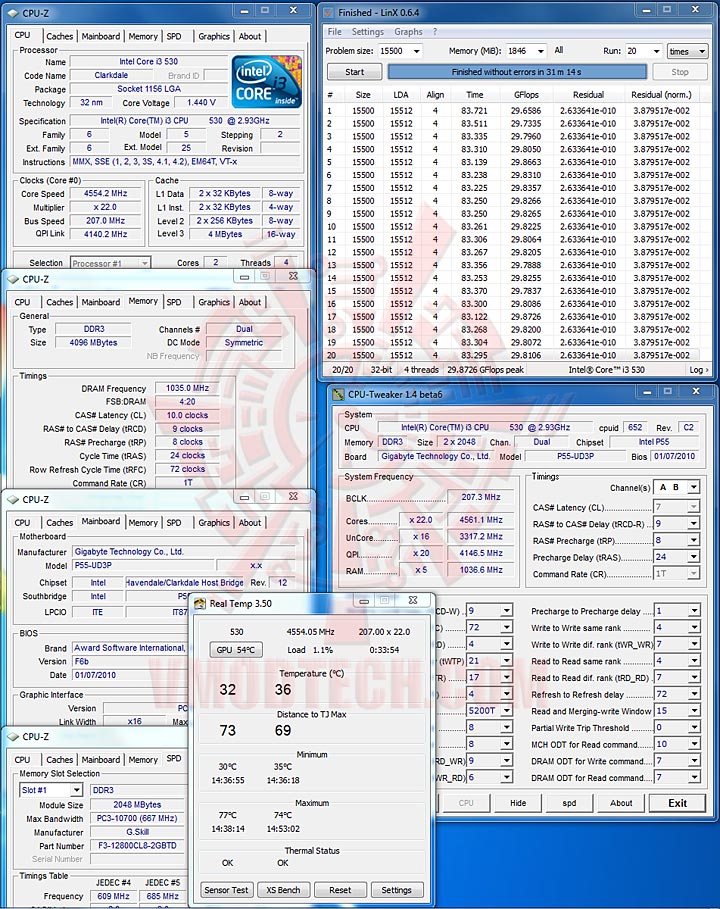
Task: Switch to Caches tab in top CPU-Z window
Action: tap(60, 36)
